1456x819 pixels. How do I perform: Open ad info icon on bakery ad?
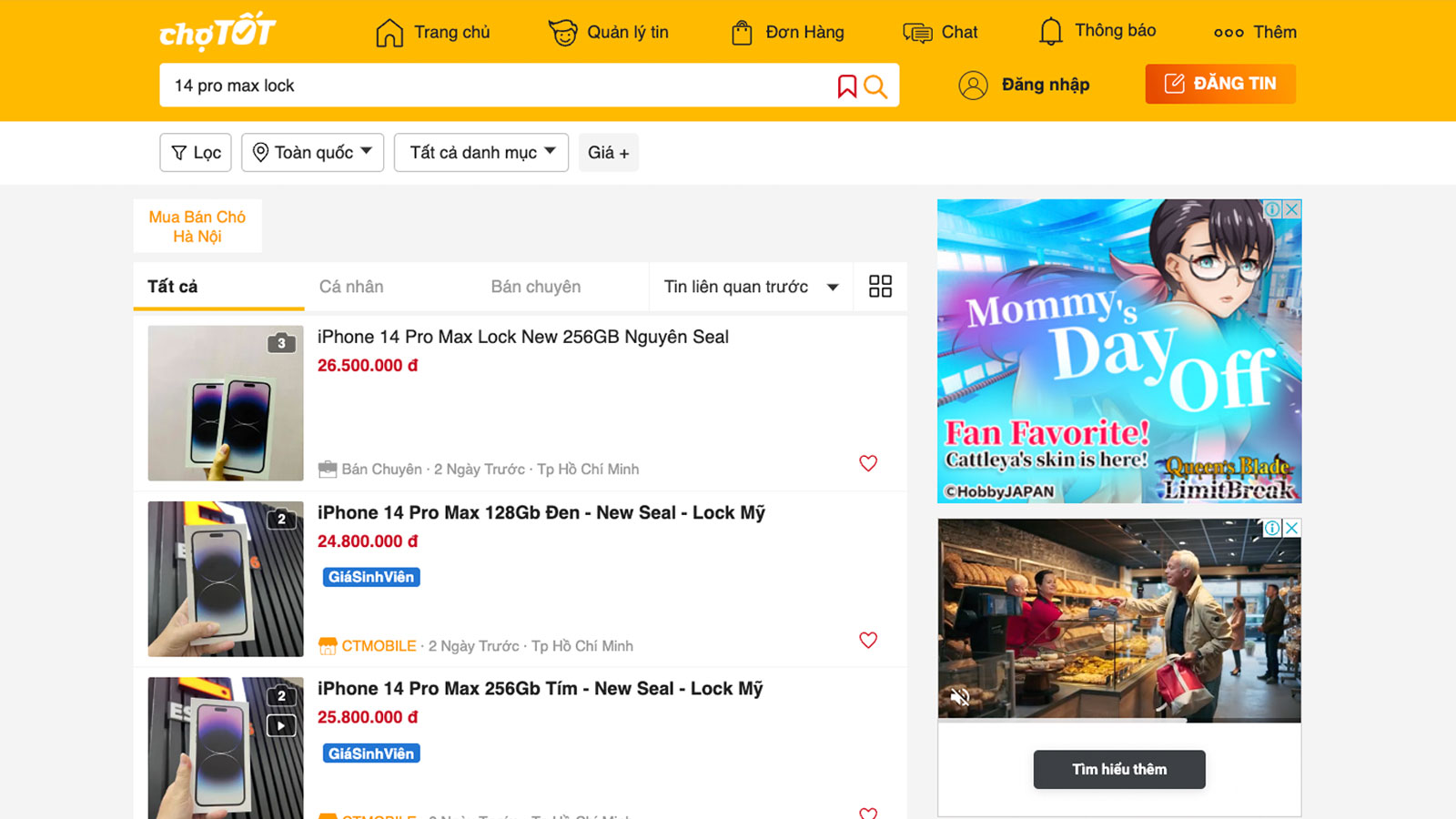point(1272,528)
